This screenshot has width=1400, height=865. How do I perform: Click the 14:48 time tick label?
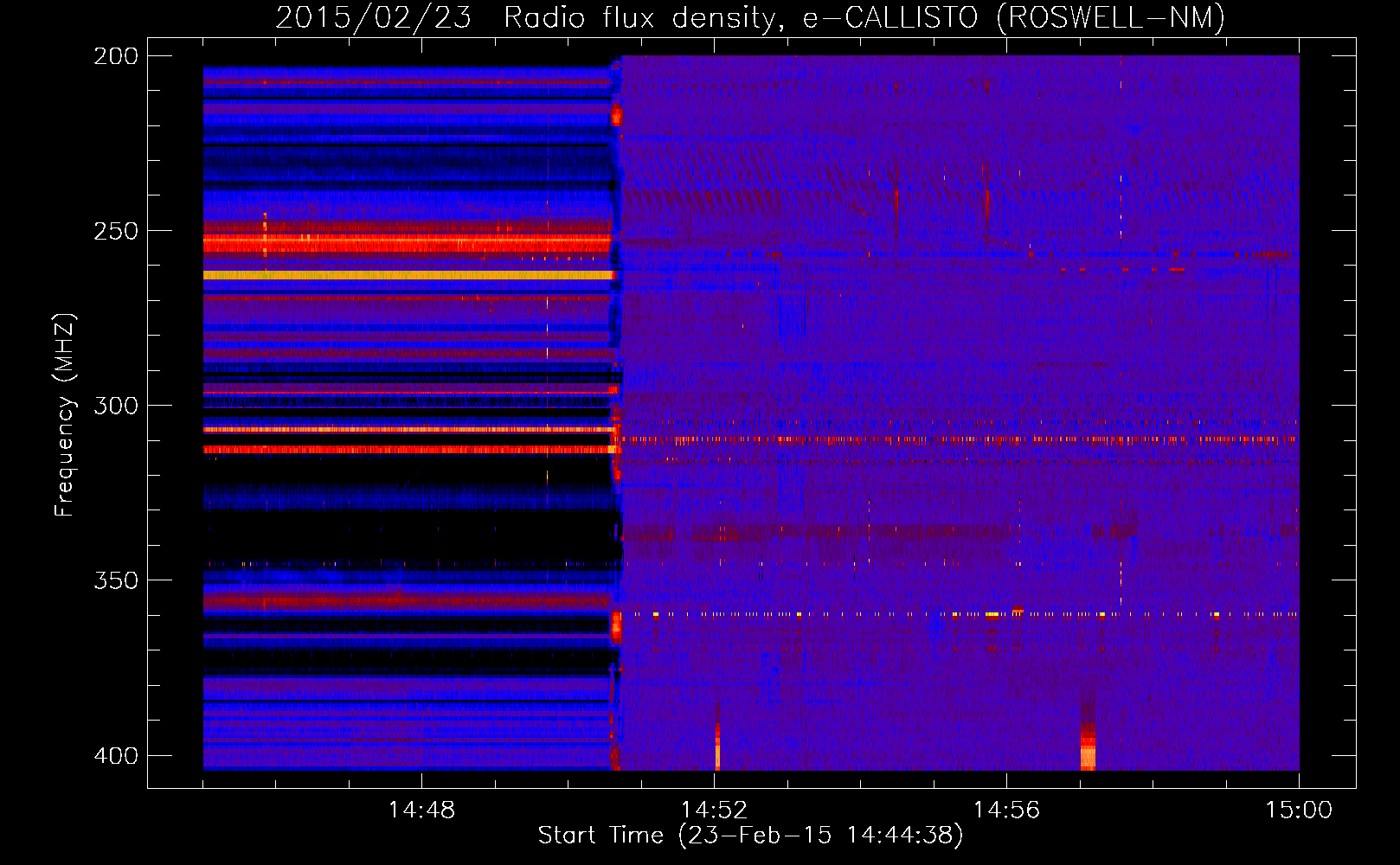pyautogui.click(x=421, y=811)
